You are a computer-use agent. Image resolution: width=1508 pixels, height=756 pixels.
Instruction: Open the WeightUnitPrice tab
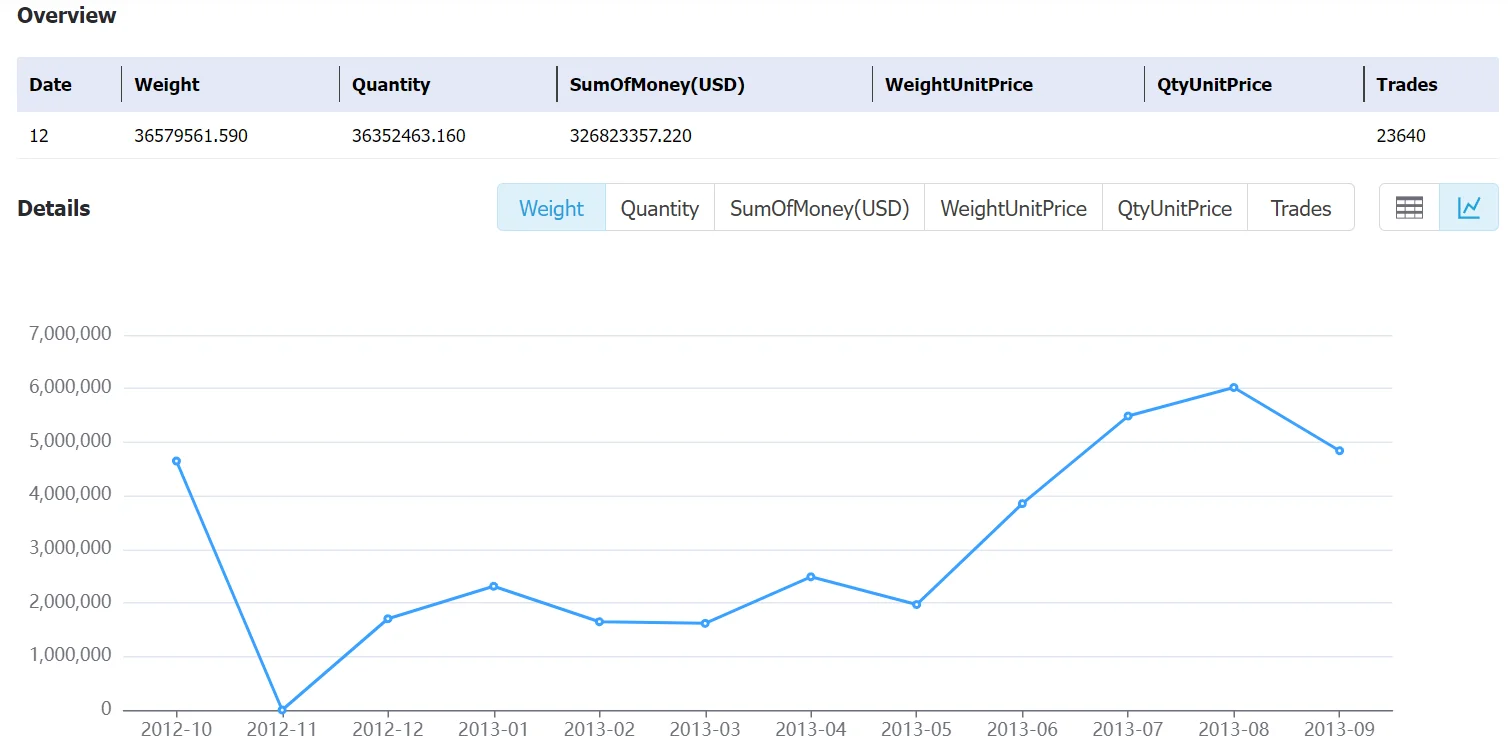[1013, 208]
